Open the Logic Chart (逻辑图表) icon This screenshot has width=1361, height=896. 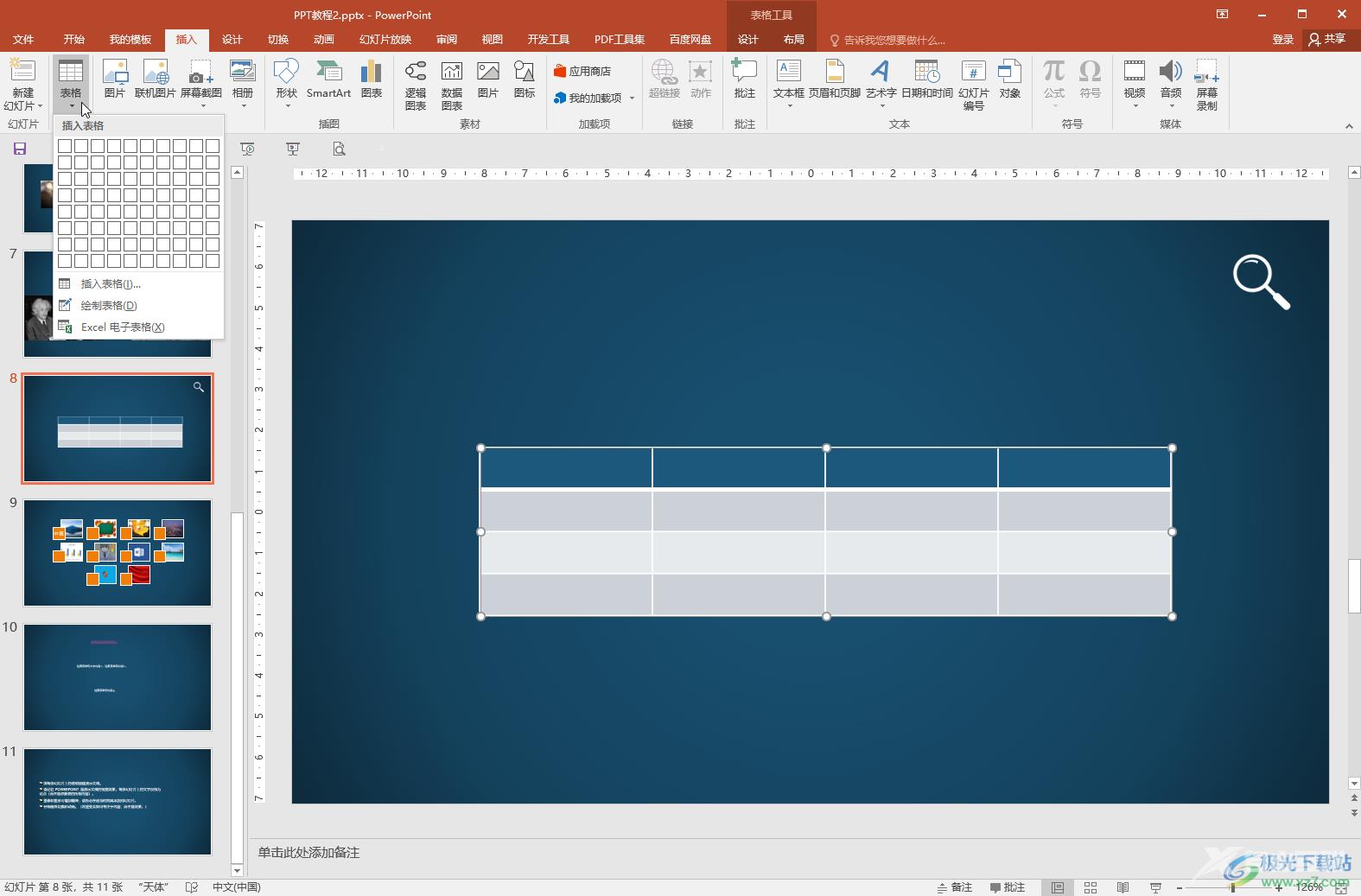click(x=416, y=85)
